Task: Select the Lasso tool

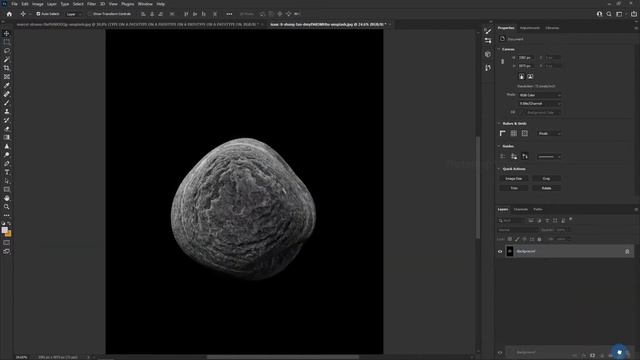Action: point(7,51)
